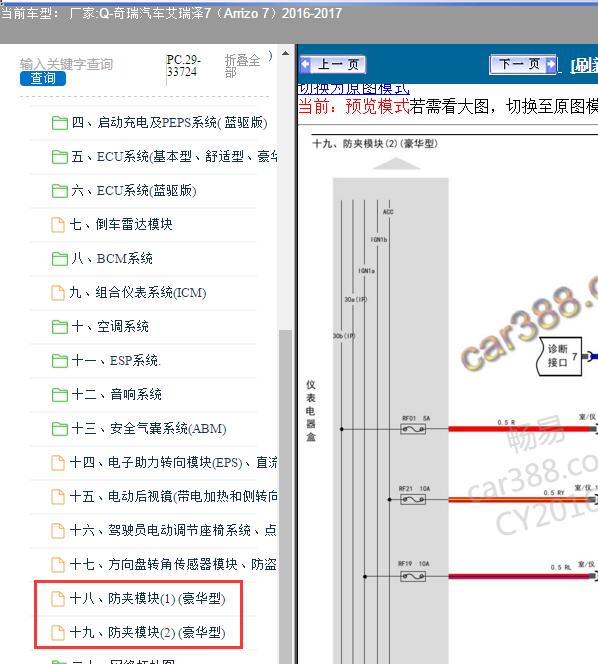Click right arrow icon on 下一页 button

pyautogui.click(x=551, y=64)
